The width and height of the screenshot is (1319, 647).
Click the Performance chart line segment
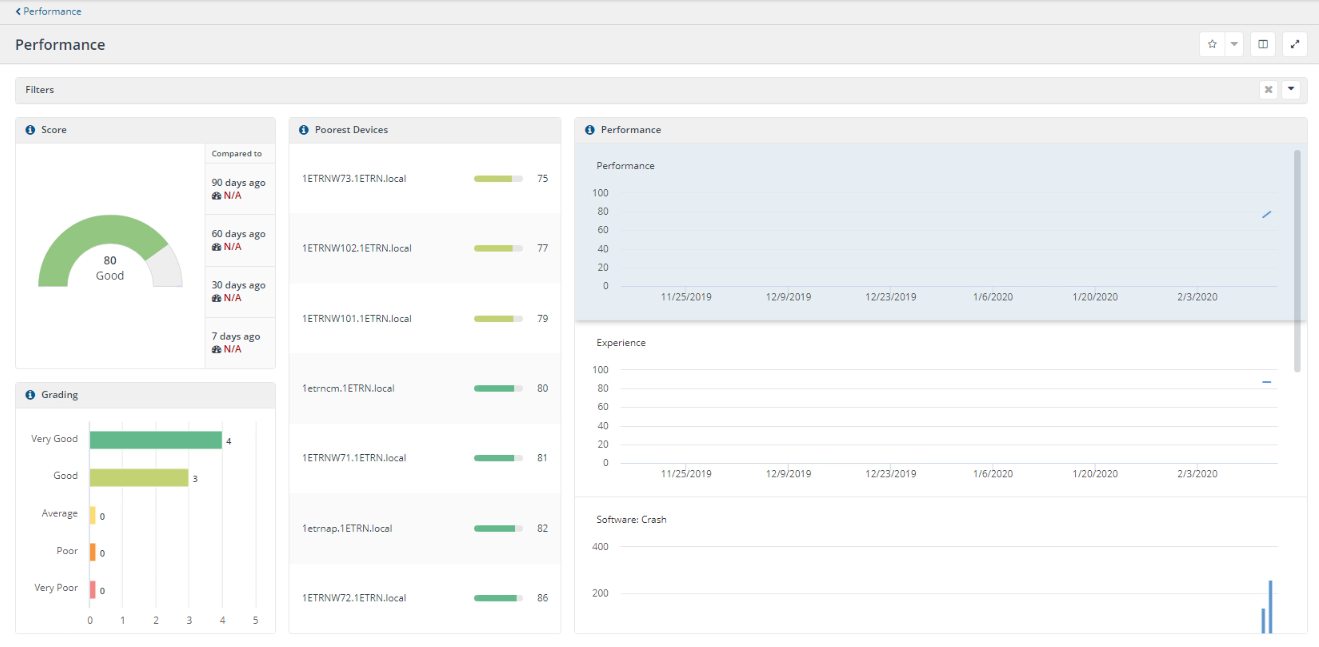(1266, 214)
